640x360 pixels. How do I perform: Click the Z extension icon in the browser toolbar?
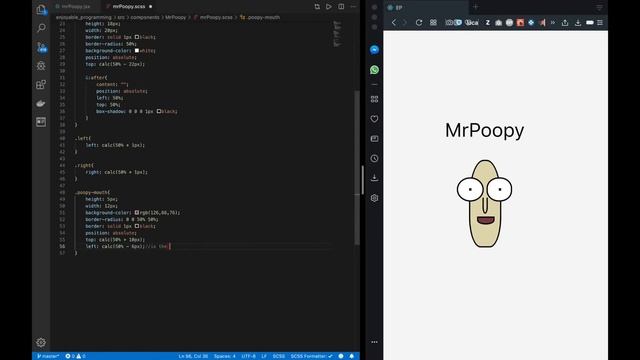coord(487,23)
